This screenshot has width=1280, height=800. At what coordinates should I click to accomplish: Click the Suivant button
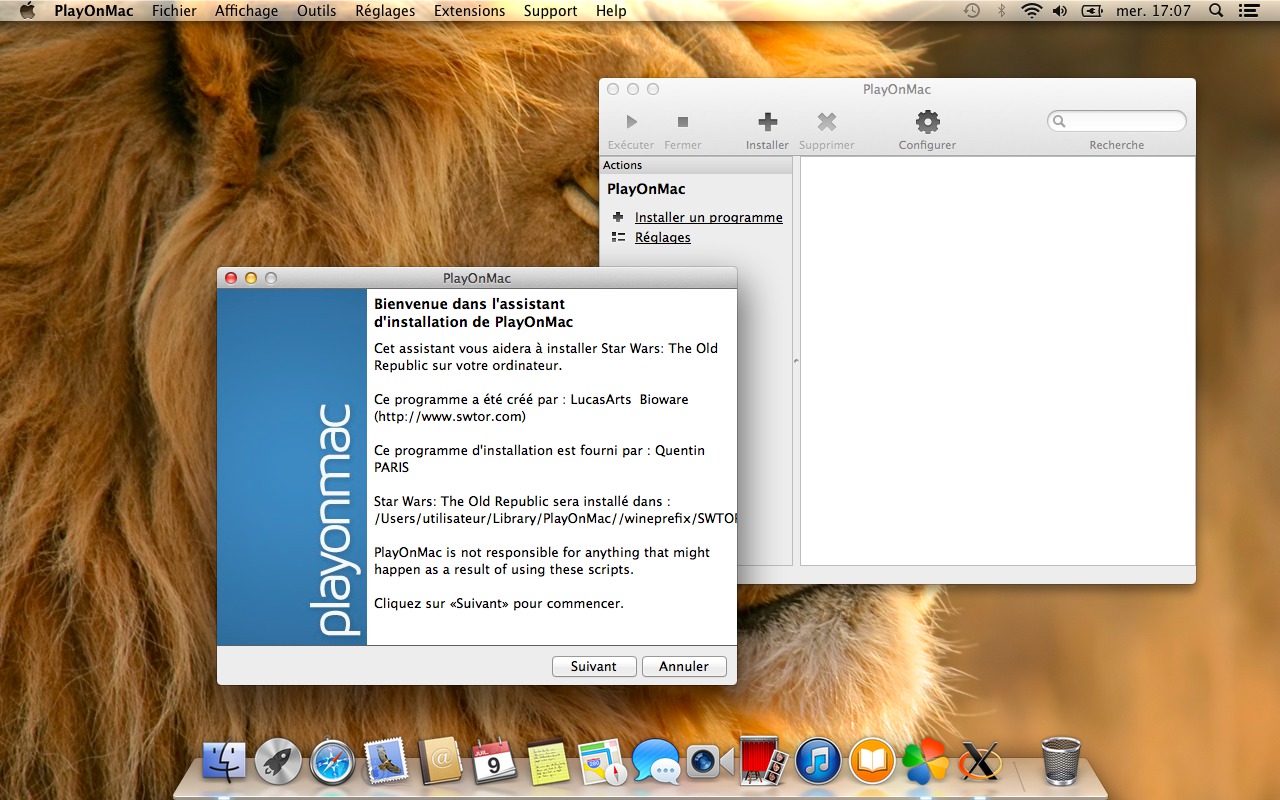tap(594, 666)
